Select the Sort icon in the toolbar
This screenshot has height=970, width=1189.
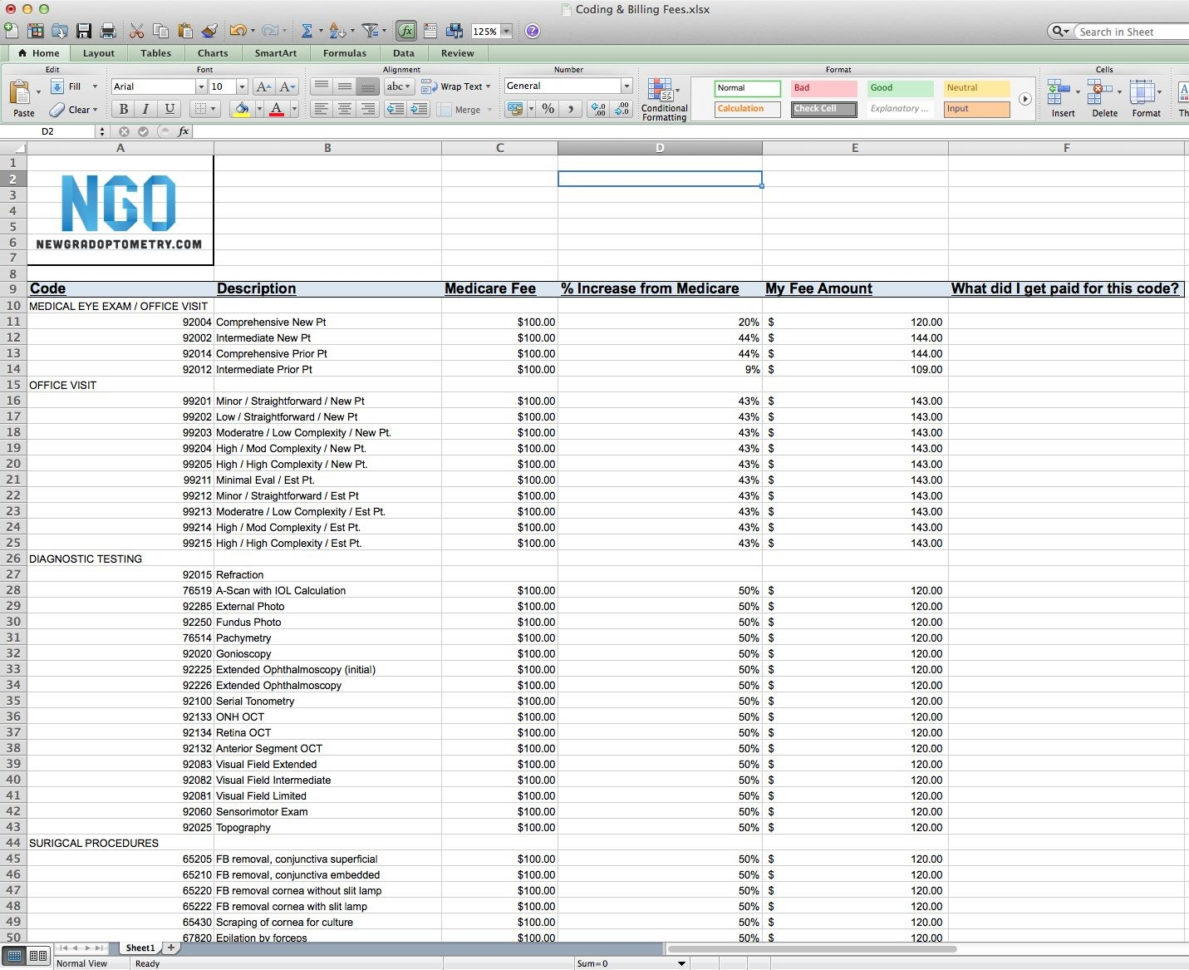point(336,30)
